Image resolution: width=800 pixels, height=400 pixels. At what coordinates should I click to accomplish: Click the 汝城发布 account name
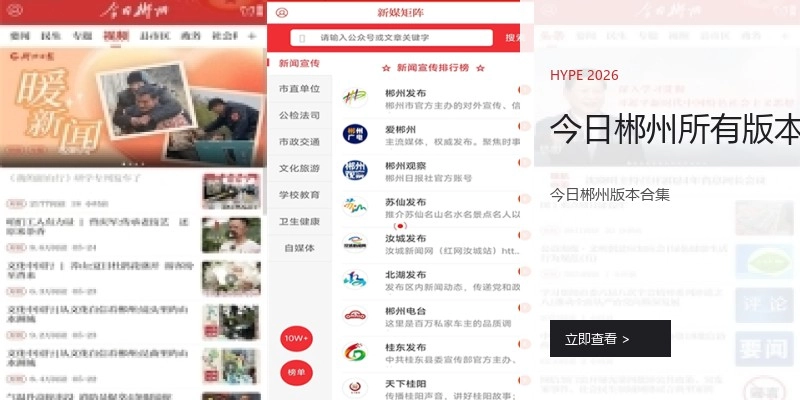tap(406, 238)
